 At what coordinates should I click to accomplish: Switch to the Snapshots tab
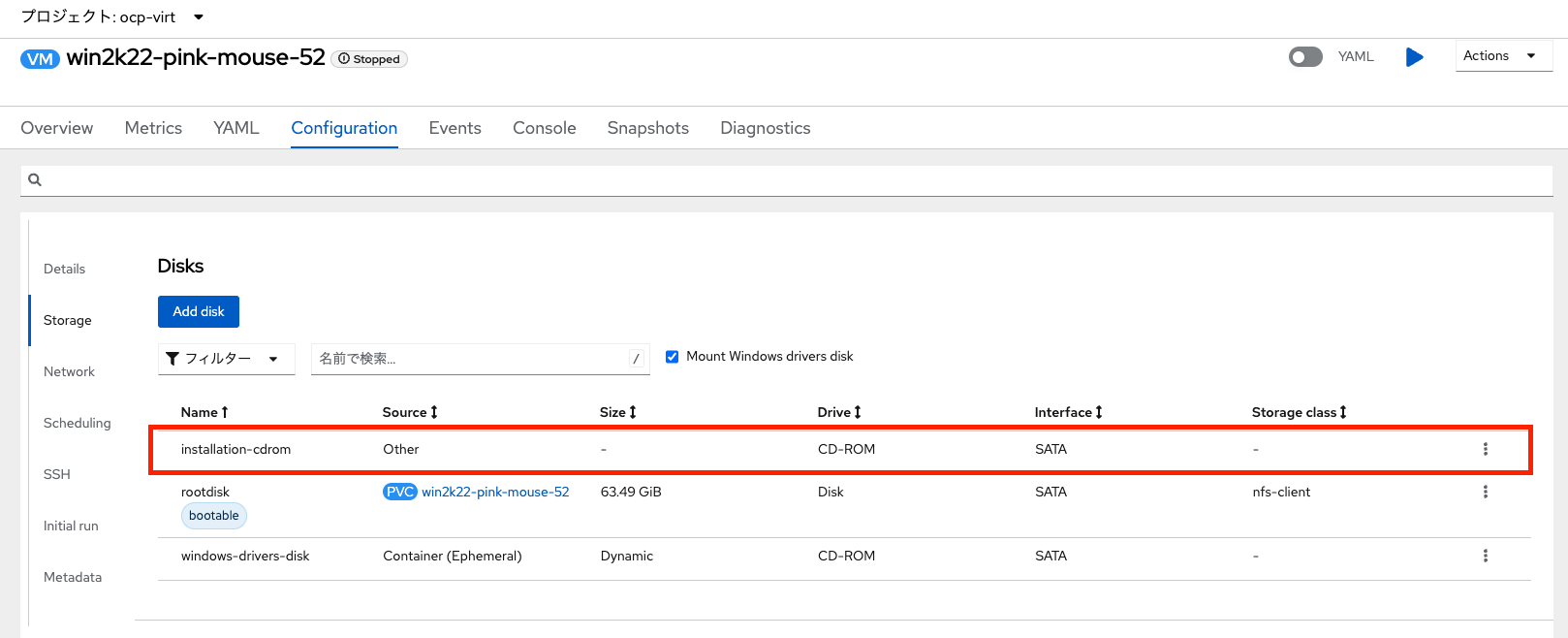click(x=647, y=128)
